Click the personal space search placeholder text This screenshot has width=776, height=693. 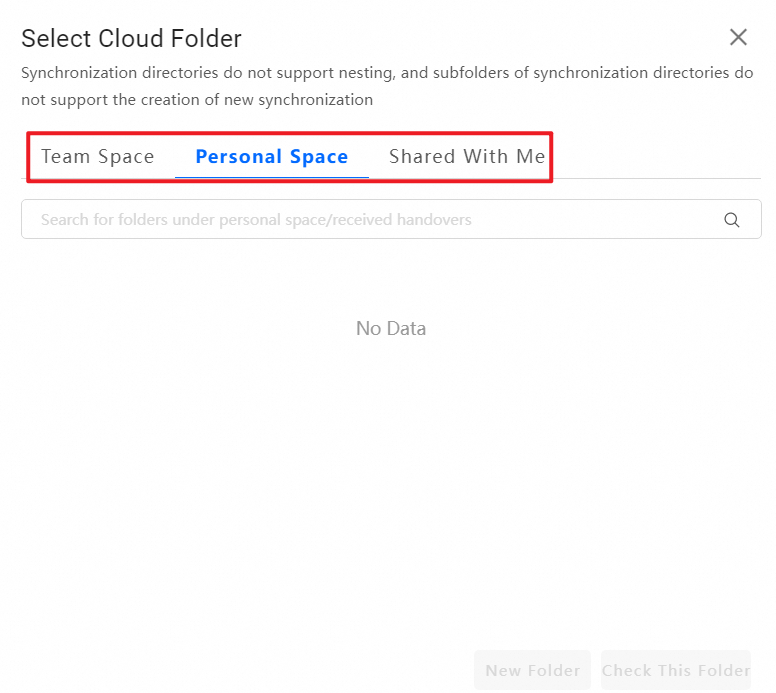click(x=256, y=220)
